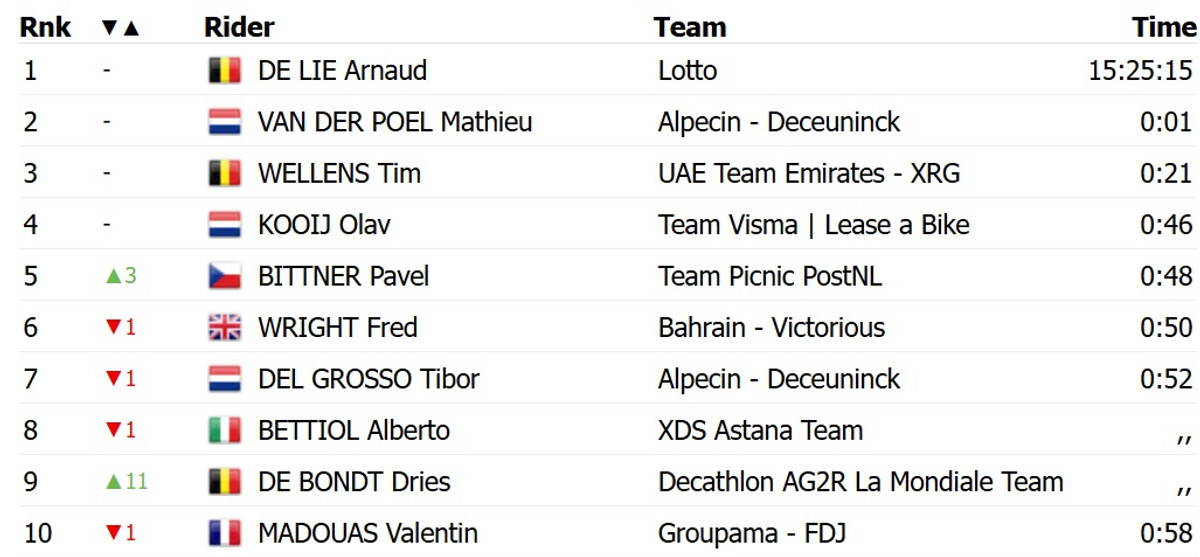Open the Team Visma | Lease a Bike page
Viewport: 1200px width, 557px height.
coord(813,225)
